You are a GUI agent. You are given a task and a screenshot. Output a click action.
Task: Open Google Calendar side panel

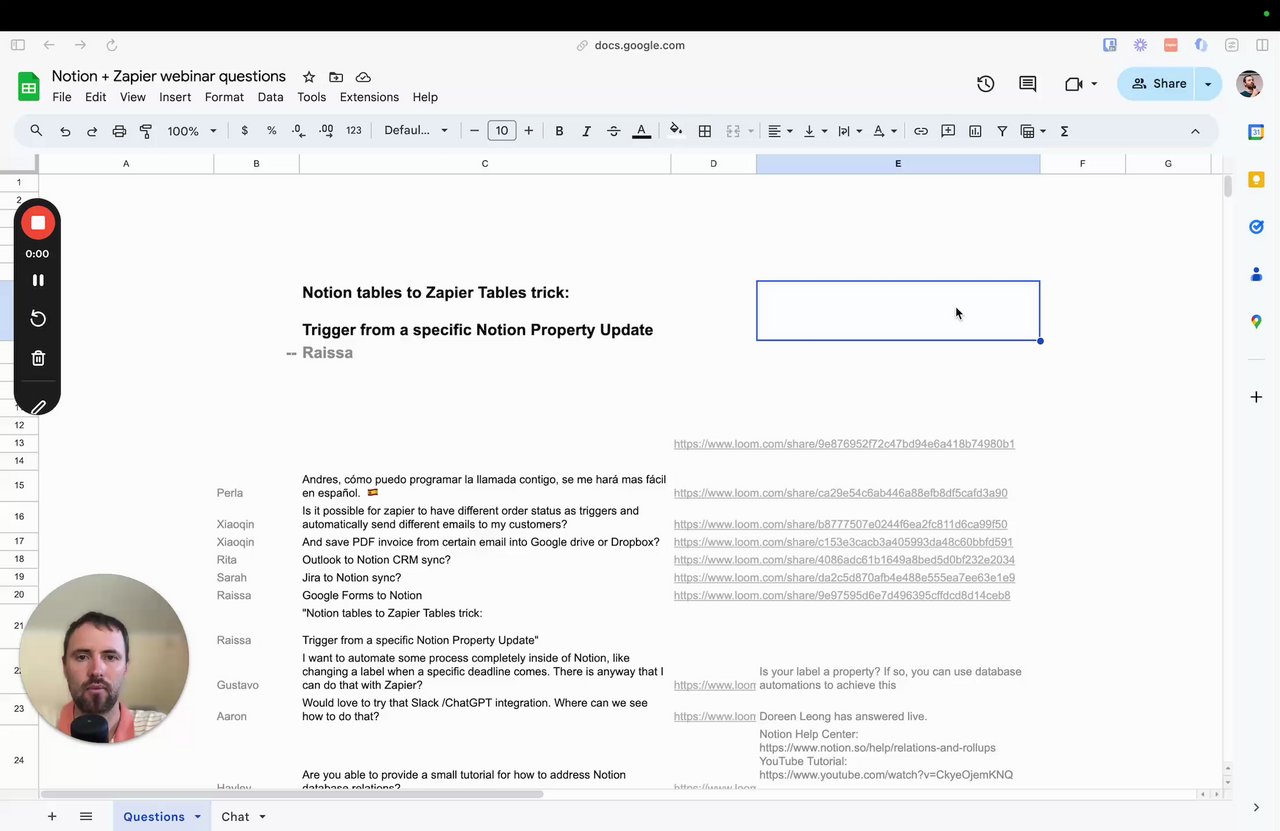[x=1256, y=132]
